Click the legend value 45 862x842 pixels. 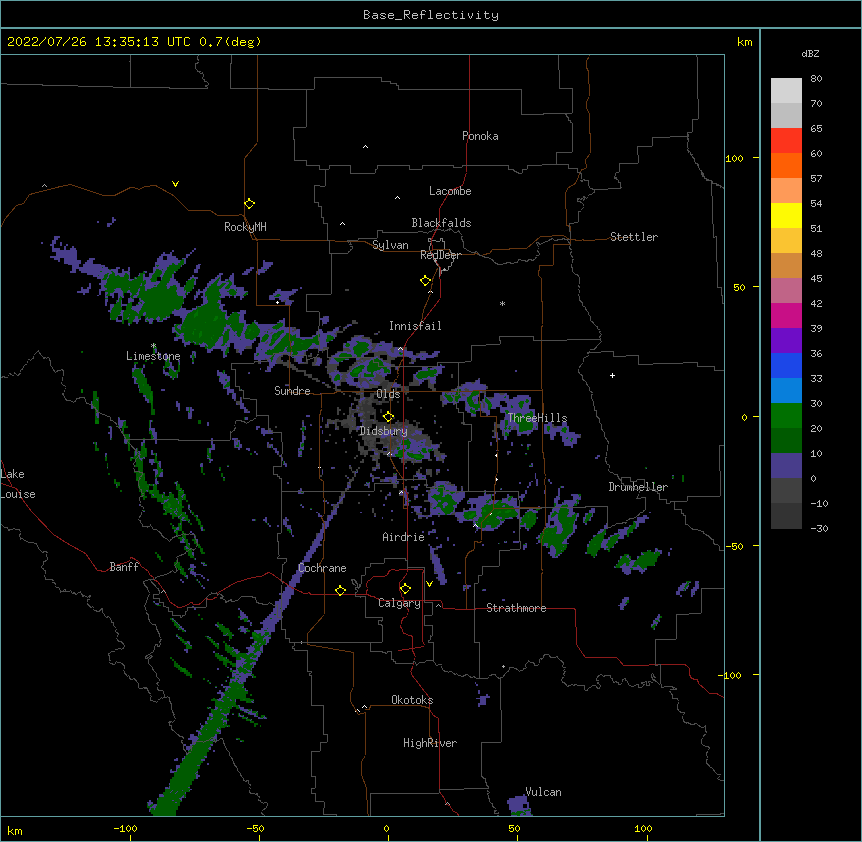(816, 279)
